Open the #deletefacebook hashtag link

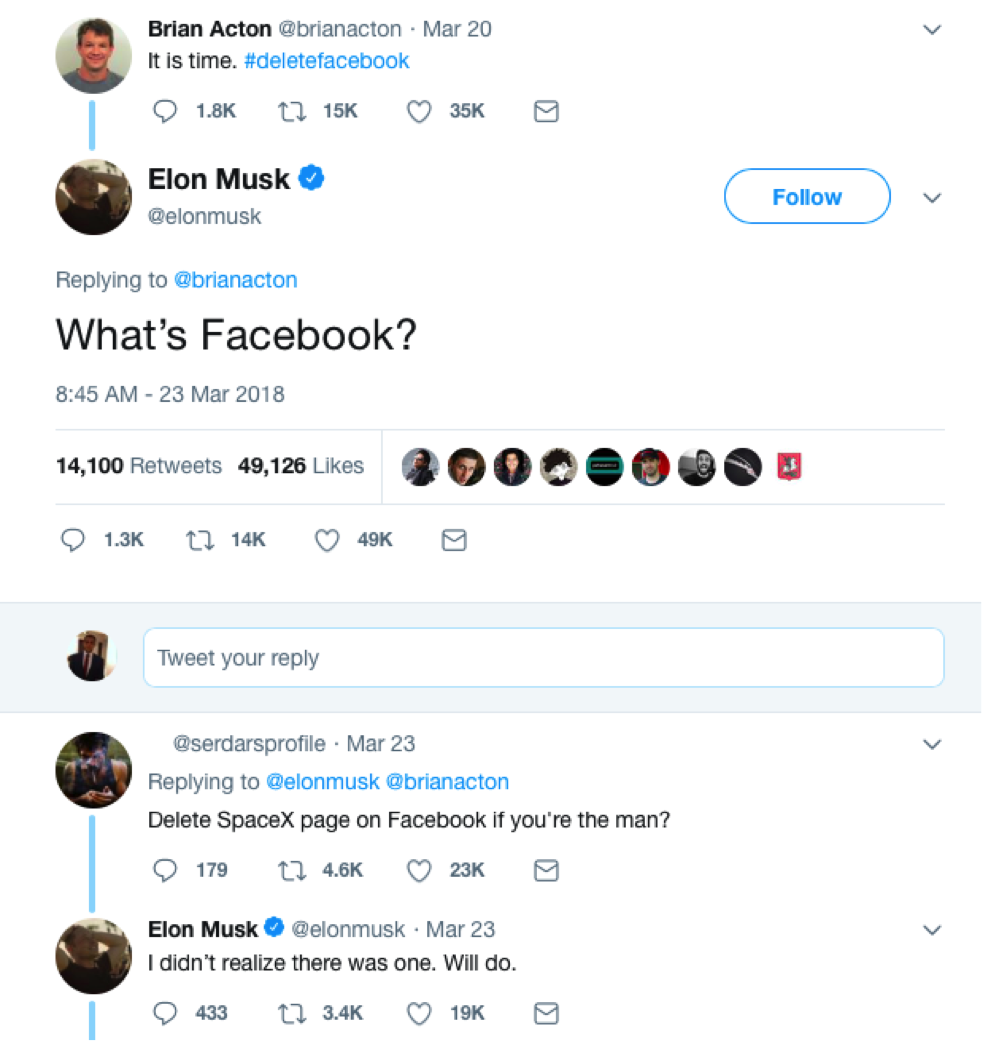tap(326, 61)
